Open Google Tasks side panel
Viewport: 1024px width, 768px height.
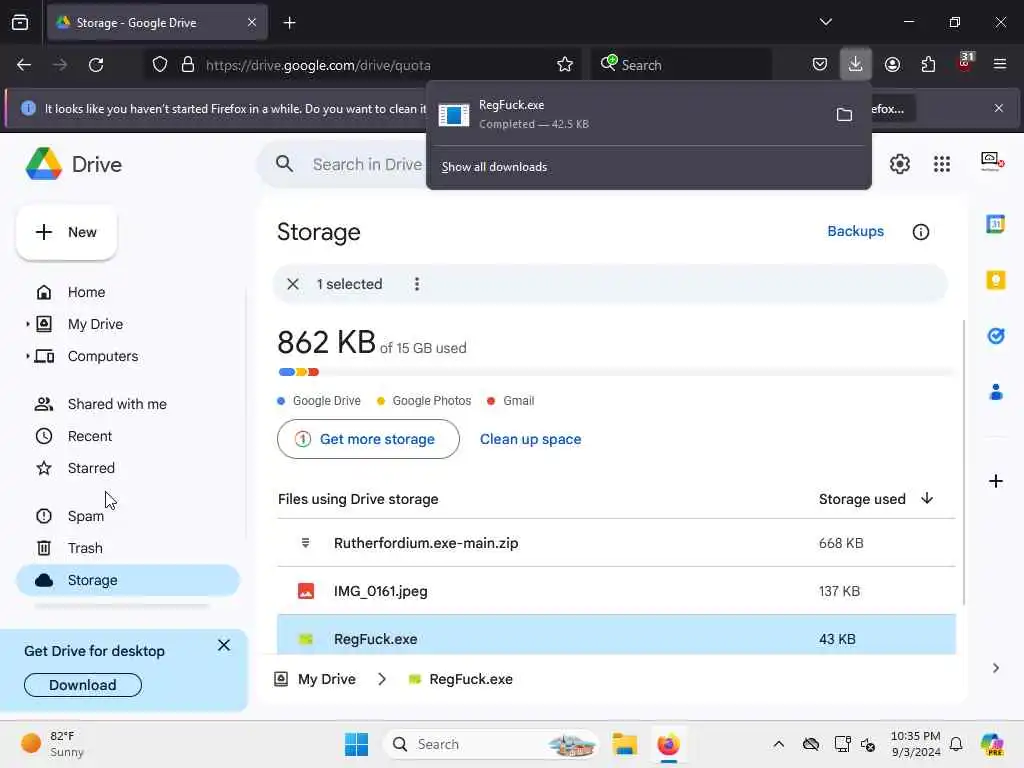995,336
